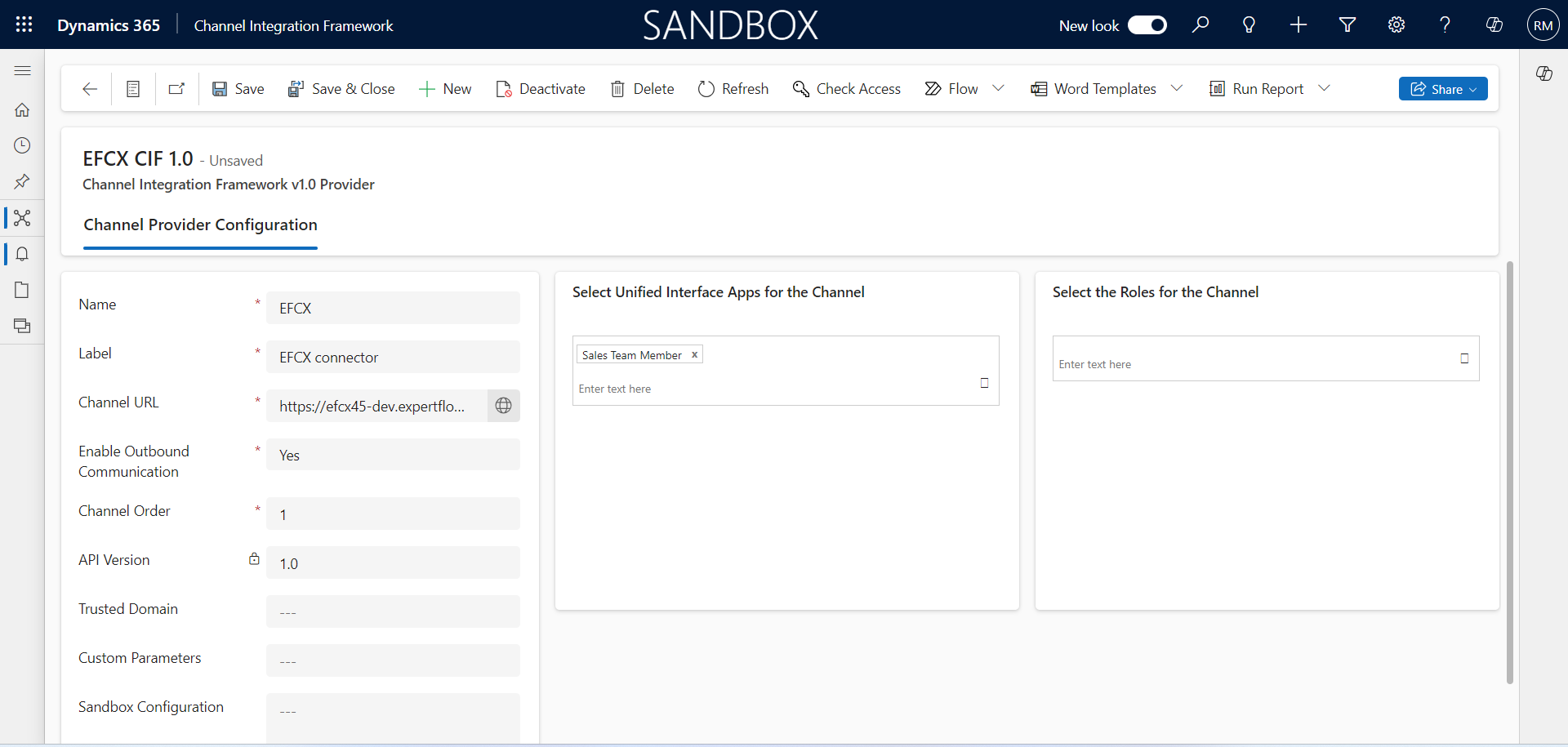Expand the Word Templates dropdown arrow
Screen dimensions: 1568x747
(x=1177, y=88)
